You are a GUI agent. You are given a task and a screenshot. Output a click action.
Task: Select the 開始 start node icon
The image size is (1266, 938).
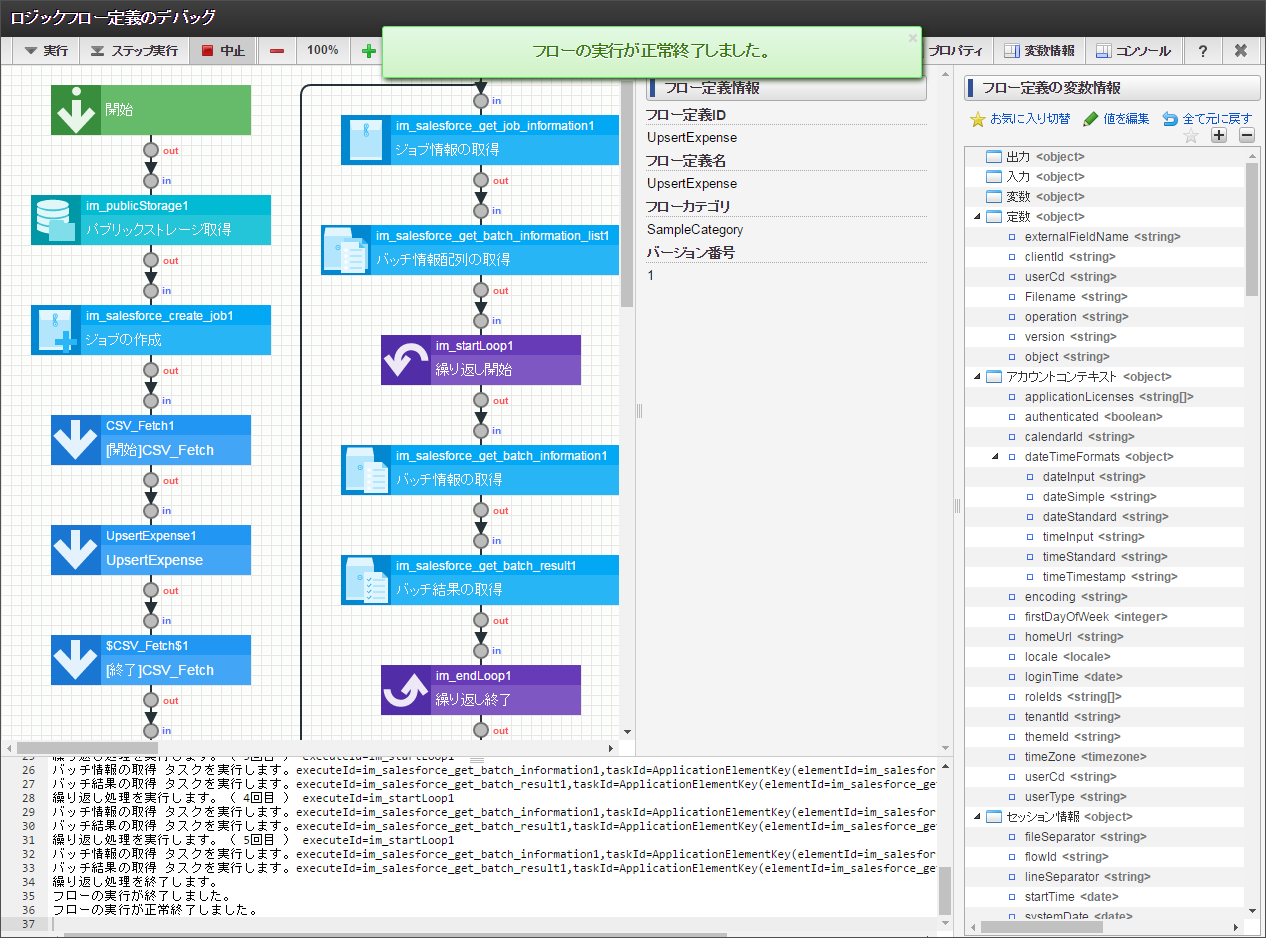pos(76,110)
